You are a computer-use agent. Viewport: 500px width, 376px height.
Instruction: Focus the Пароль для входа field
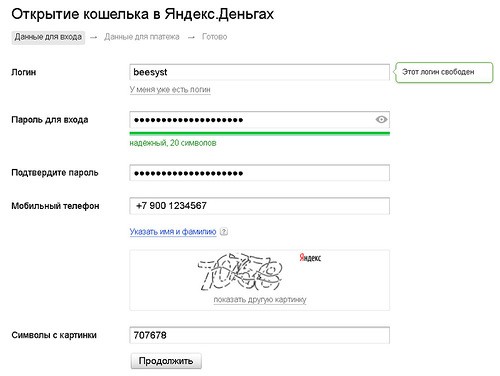click(x=259, y=120)
